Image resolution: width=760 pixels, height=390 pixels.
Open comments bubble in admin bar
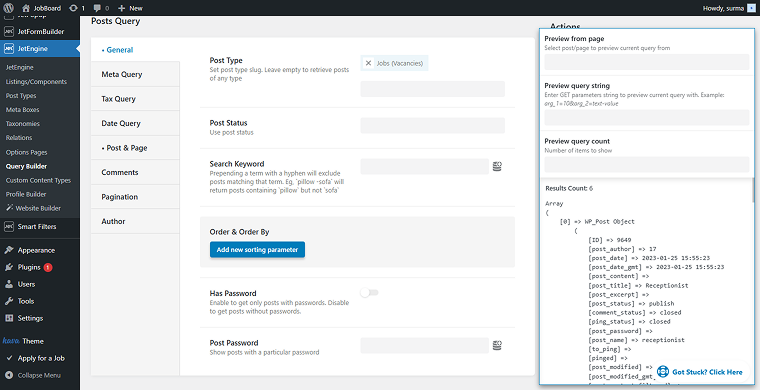click(97, 8)
